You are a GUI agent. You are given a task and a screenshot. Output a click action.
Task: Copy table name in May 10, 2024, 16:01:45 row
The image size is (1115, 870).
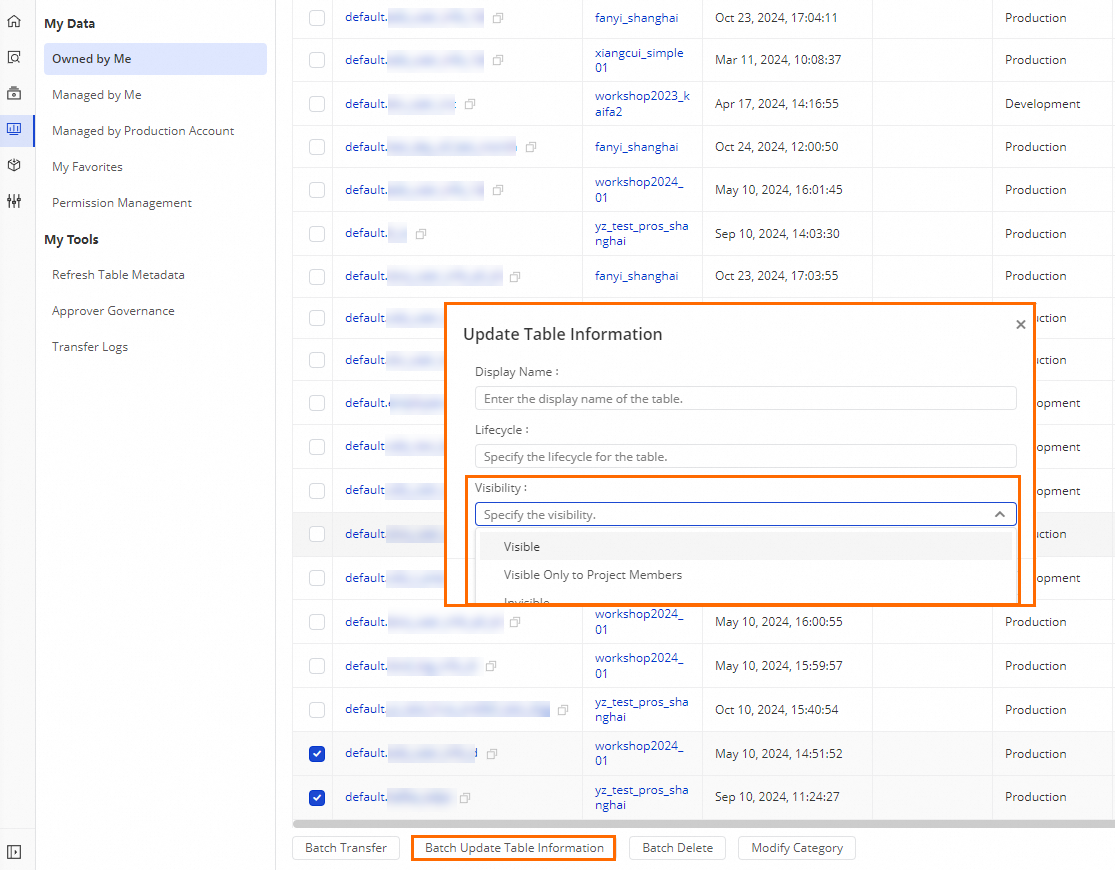click(x=498, y=190)
